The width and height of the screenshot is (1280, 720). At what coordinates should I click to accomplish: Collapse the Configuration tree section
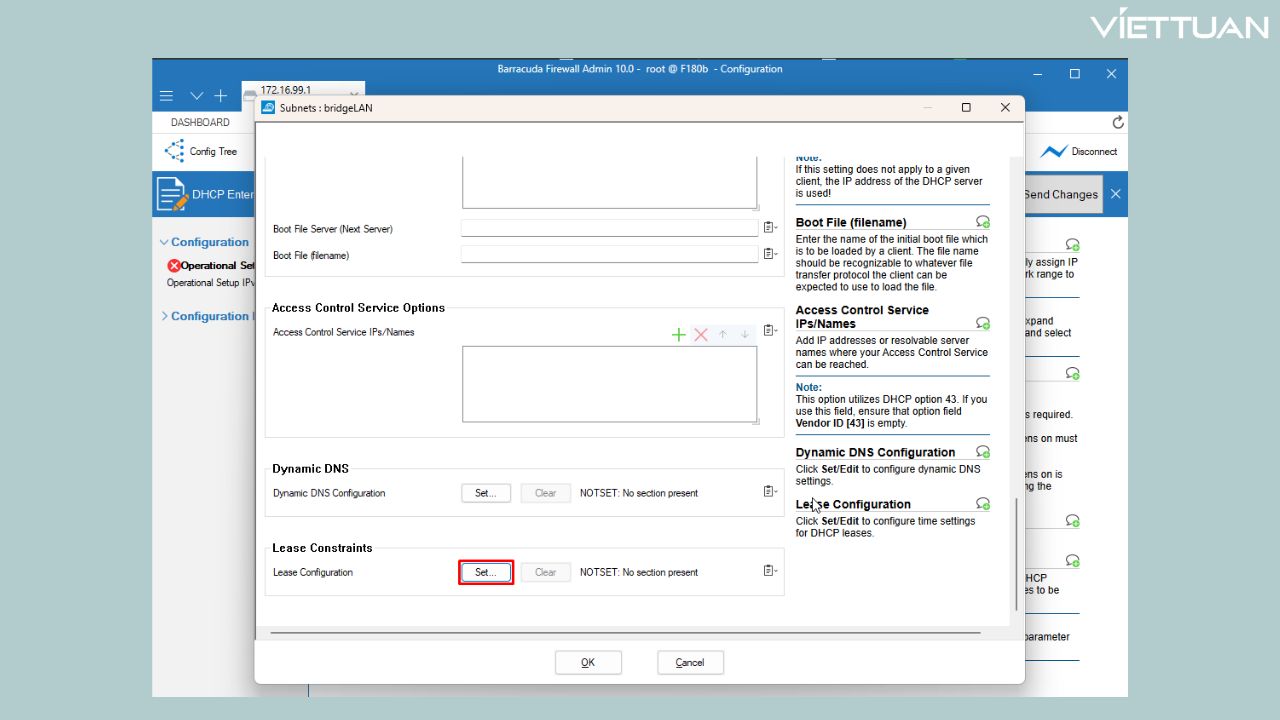(x=164, y=242)
